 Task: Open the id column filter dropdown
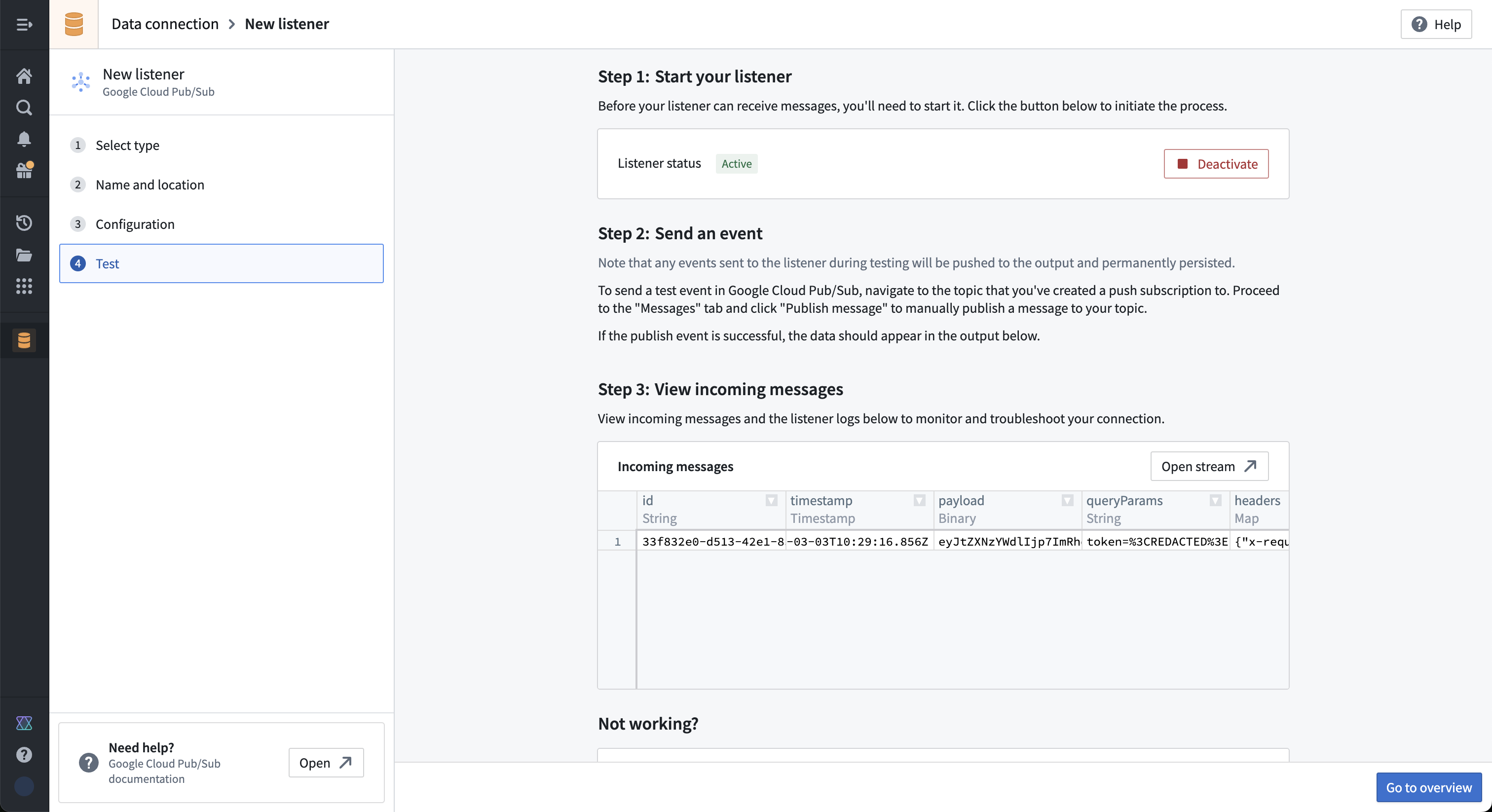tap(771, 500)
